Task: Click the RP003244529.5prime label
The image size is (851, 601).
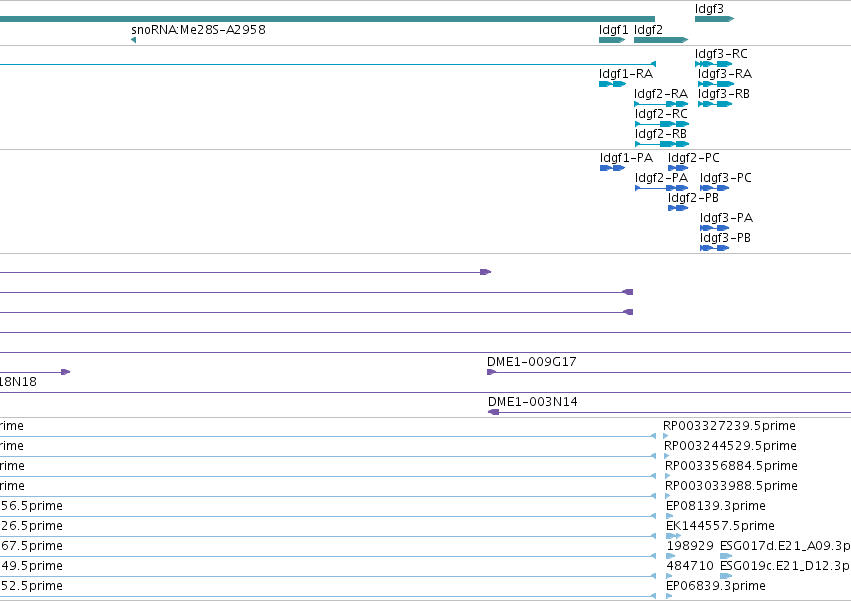Action: pyautogui.click(x=731, y=446)
